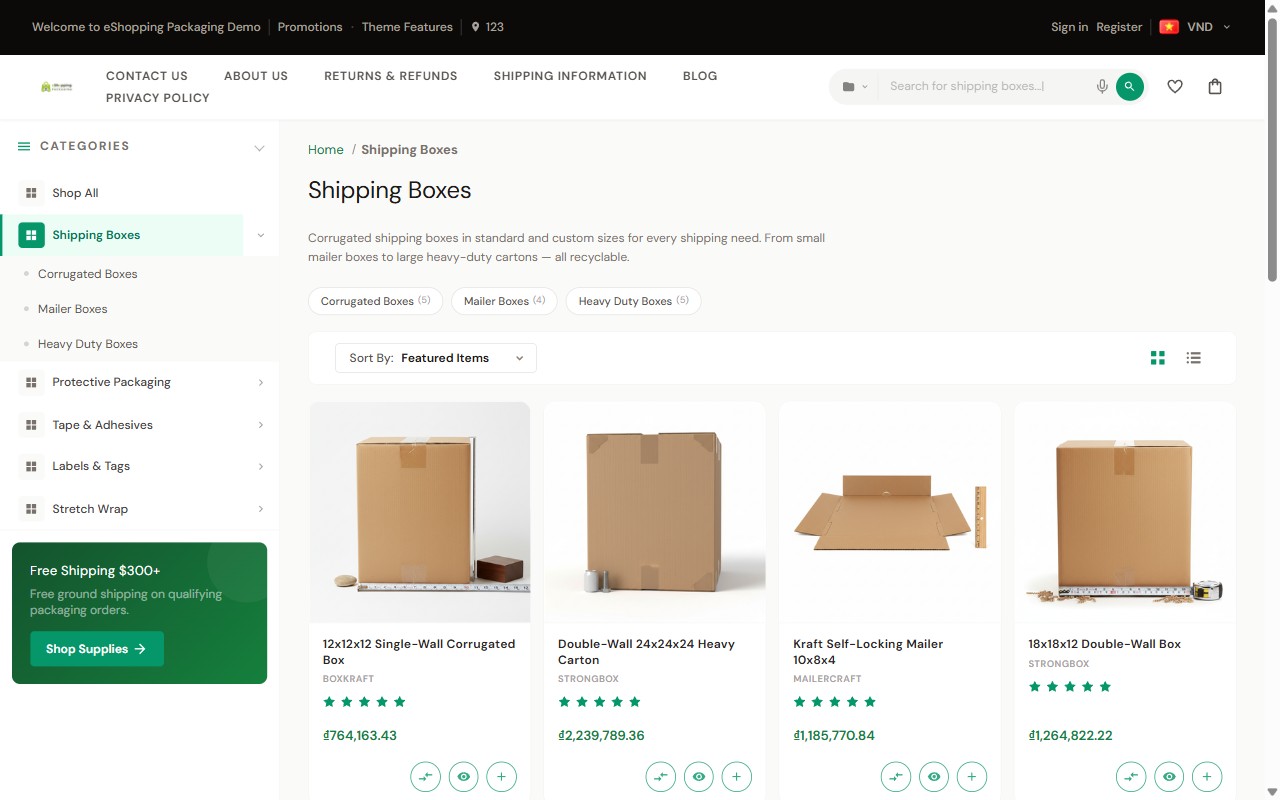Go to the Home breadcrumb link
This screenshot has width=1280, height=800.
pos(326,150)
